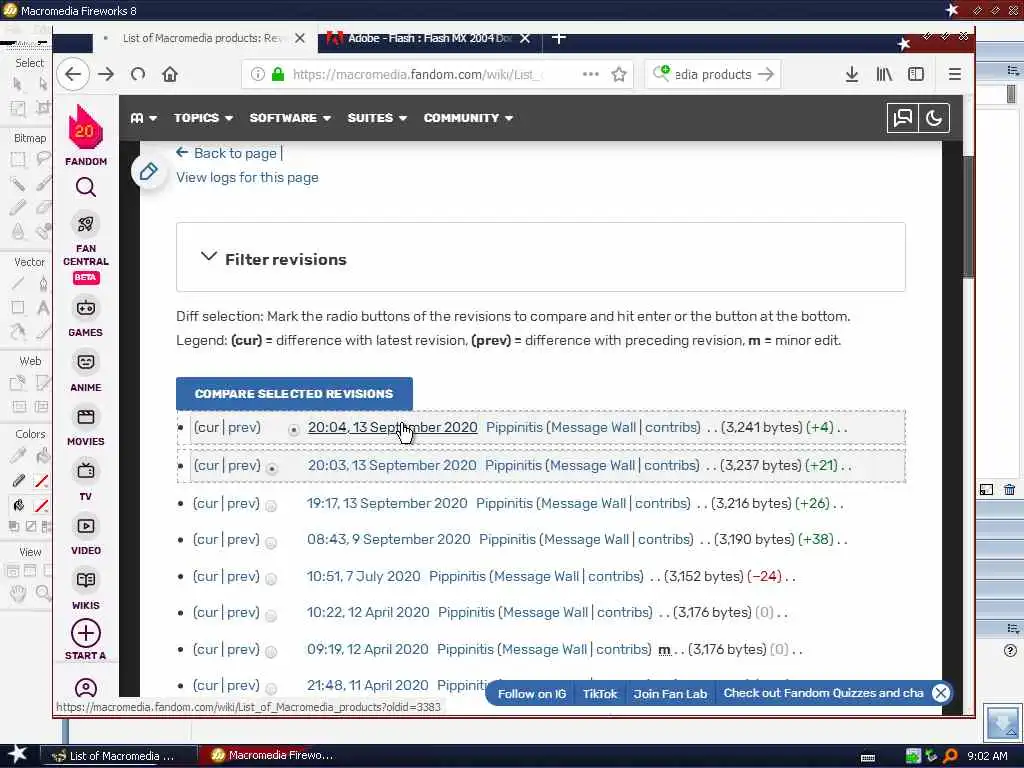Click the browser forward arrow
This screenshot has width=1024, height=768.
coord(106,74)
